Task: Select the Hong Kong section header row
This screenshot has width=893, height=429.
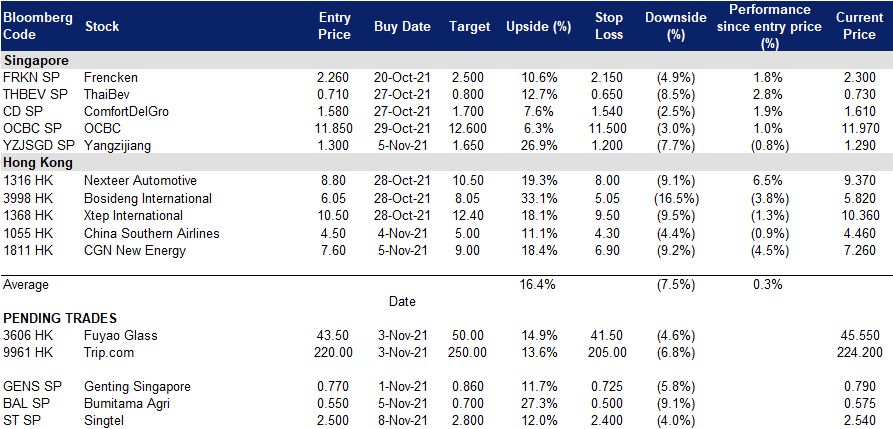Action: coord(446,163)
